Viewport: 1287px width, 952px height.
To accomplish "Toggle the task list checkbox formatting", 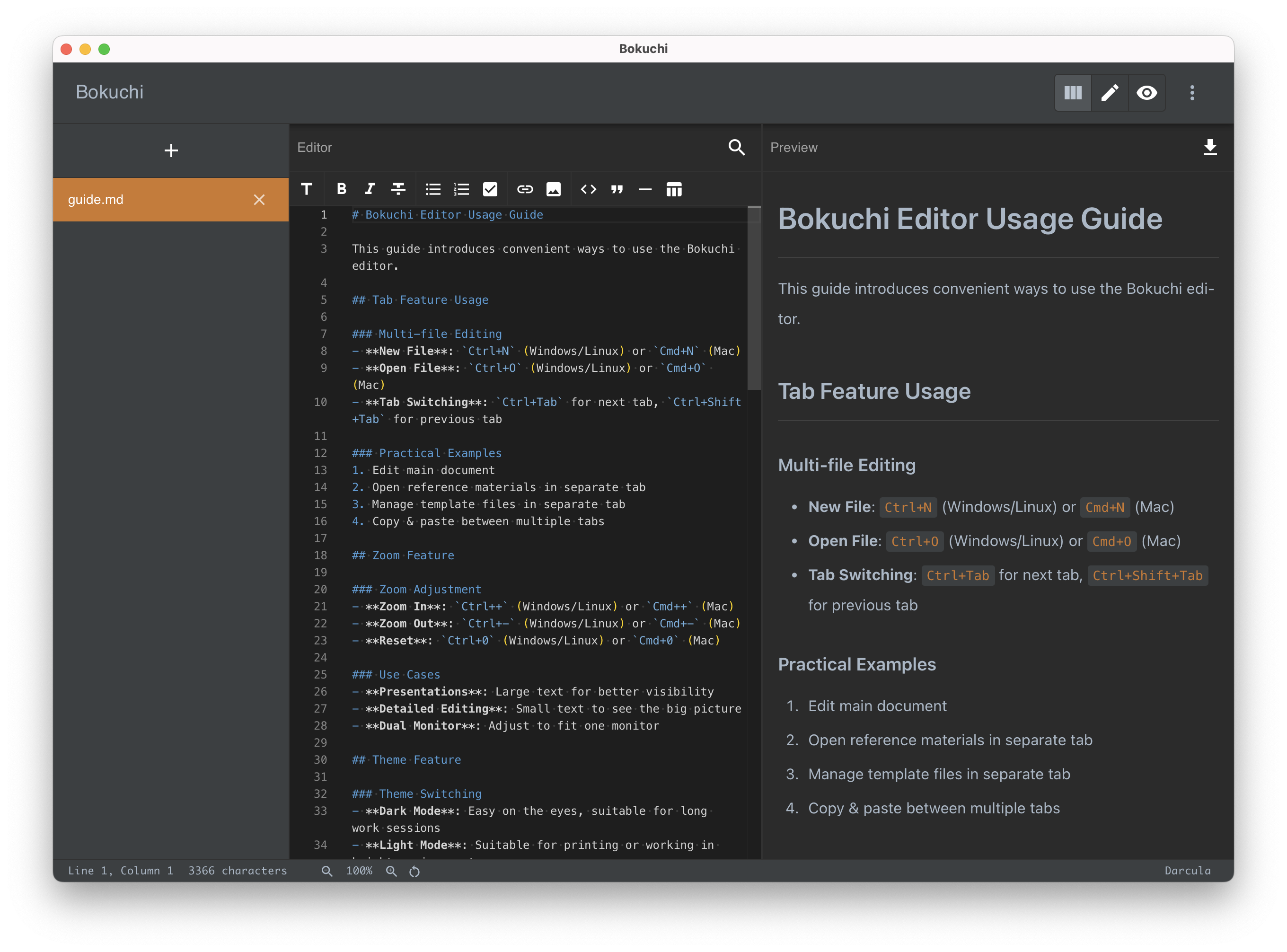I will [x=491, y=189].
